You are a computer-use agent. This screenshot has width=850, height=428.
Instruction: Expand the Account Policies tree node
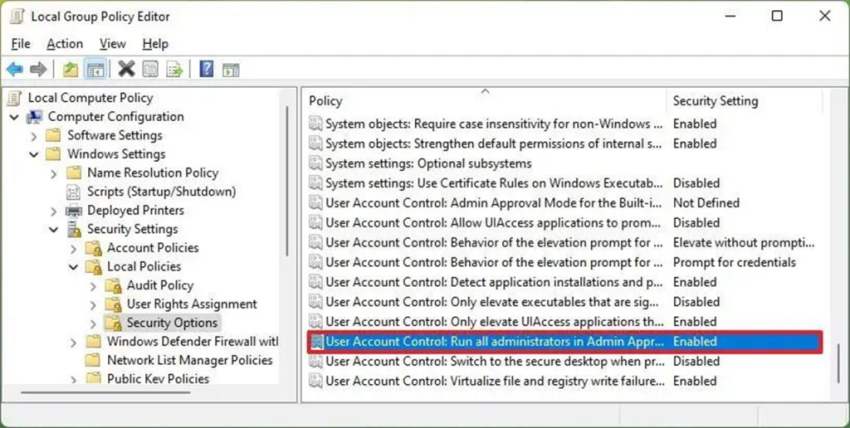coord(73,248)
